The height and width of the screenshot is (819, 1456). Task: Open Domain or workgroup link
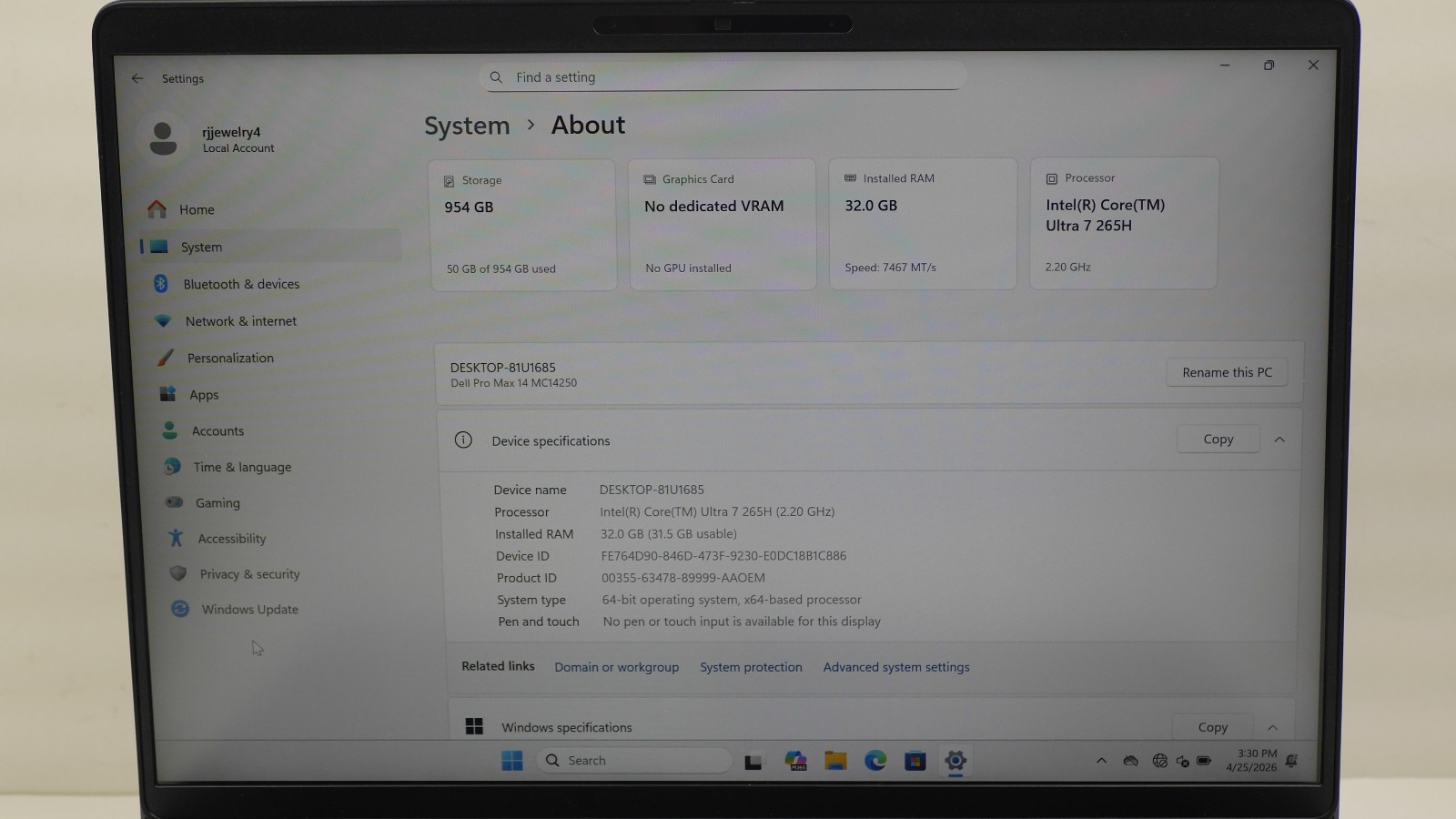pyautogui.click(x=616, y=667)
